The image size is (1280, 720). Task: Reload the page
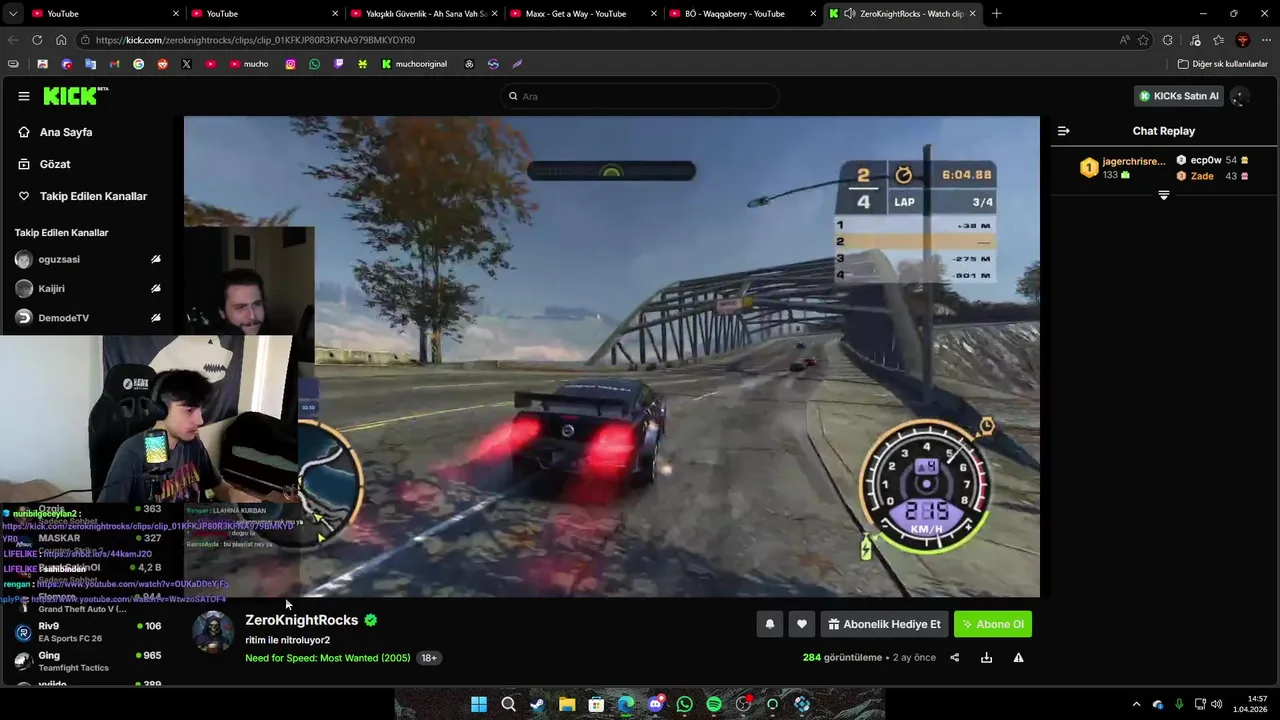click(37, 40)
